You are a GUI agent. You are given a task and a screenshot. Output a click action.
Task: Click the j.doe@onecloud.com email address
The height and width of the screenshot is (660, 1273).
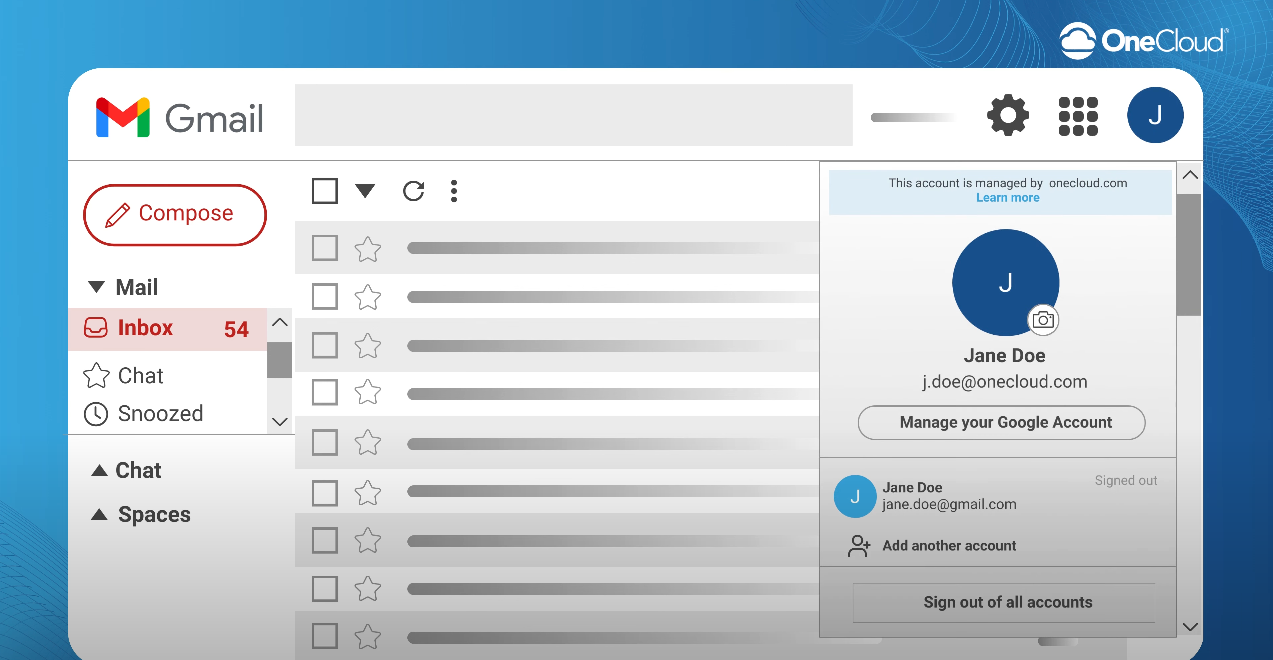(x=1005, y=382)
